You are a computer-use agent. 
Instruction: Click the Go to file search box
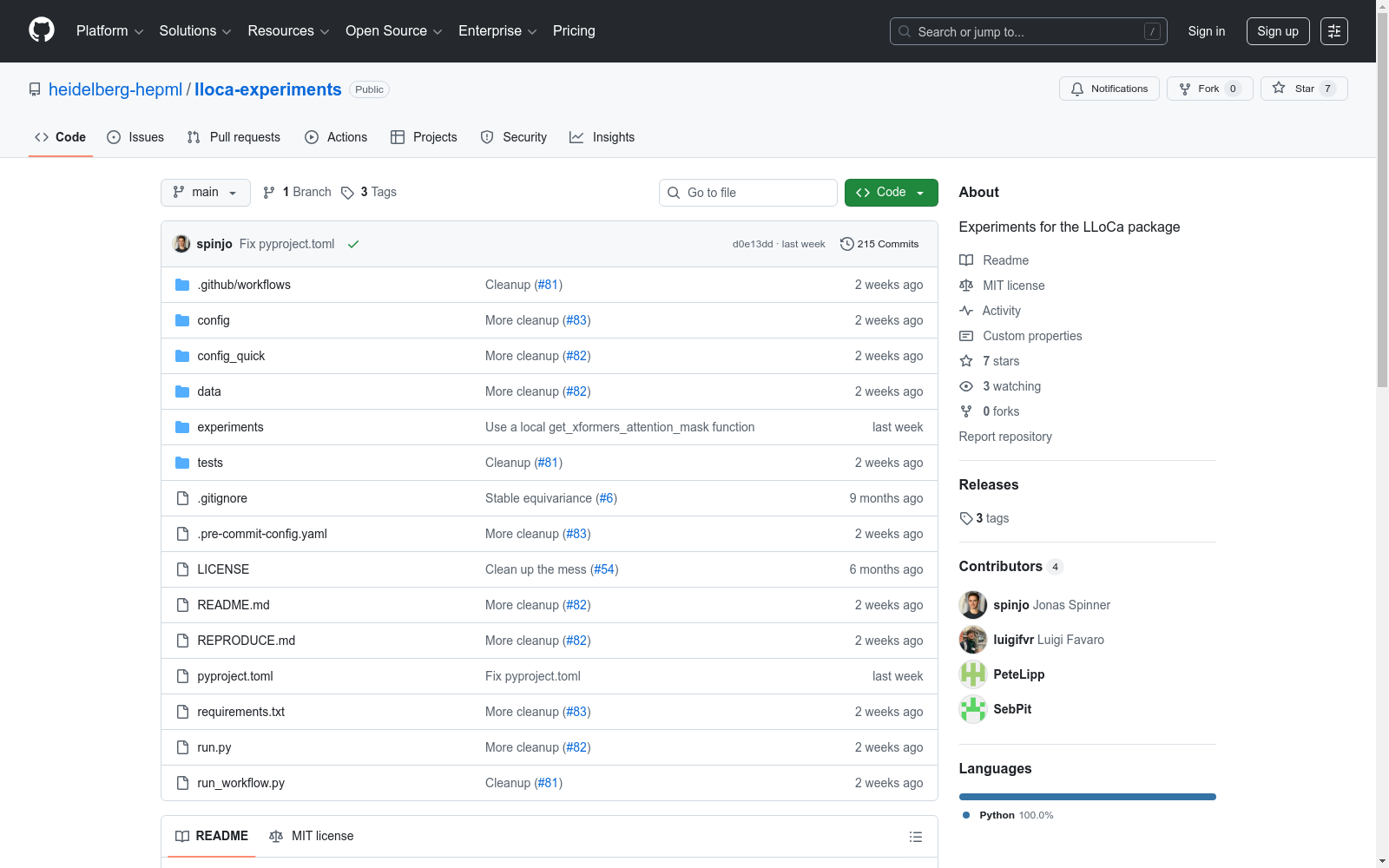pos(748,193)
